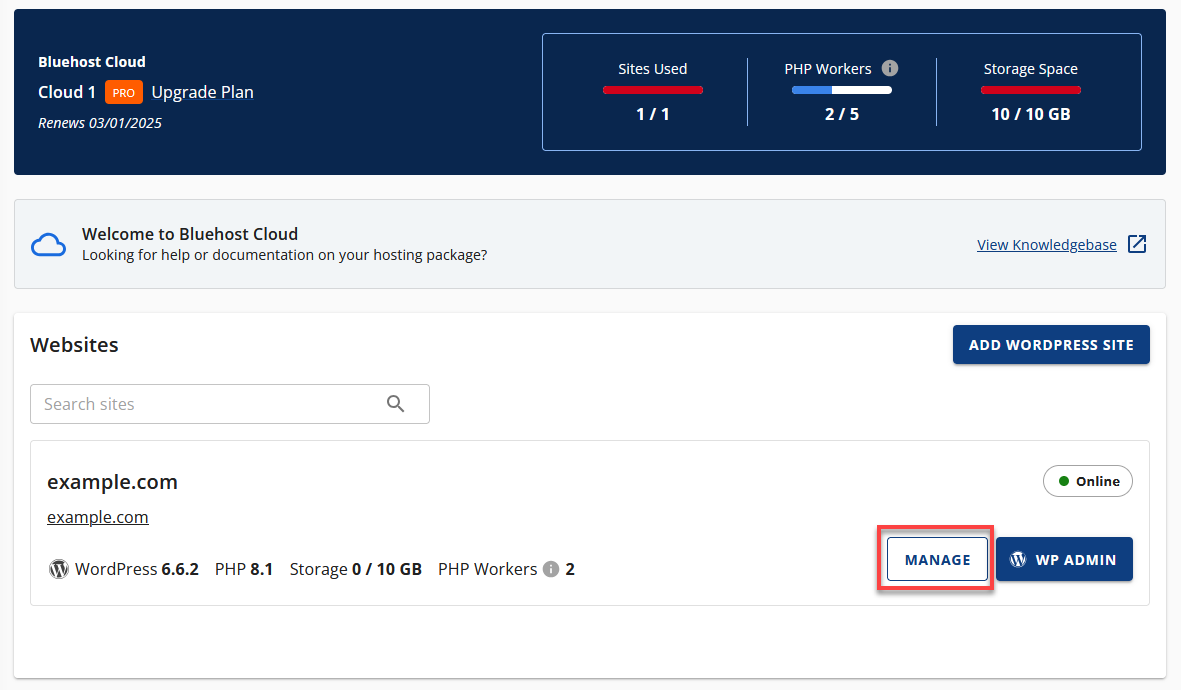1181x690 pixels.
Task: Click the Storage Space usage bar
Action: click(x=1030, y=90)
